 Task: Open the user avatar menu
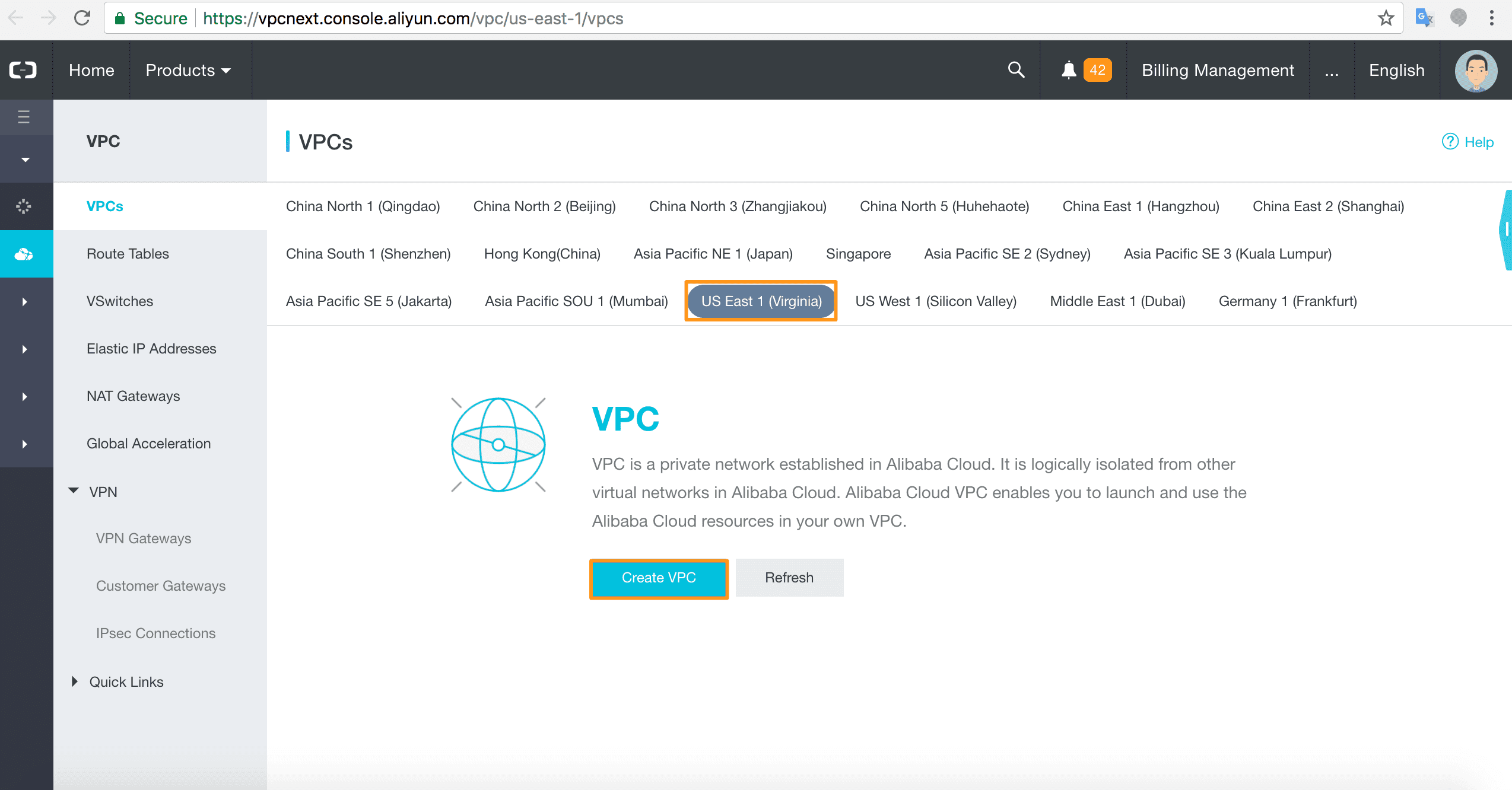click(x=1476, y=71)
